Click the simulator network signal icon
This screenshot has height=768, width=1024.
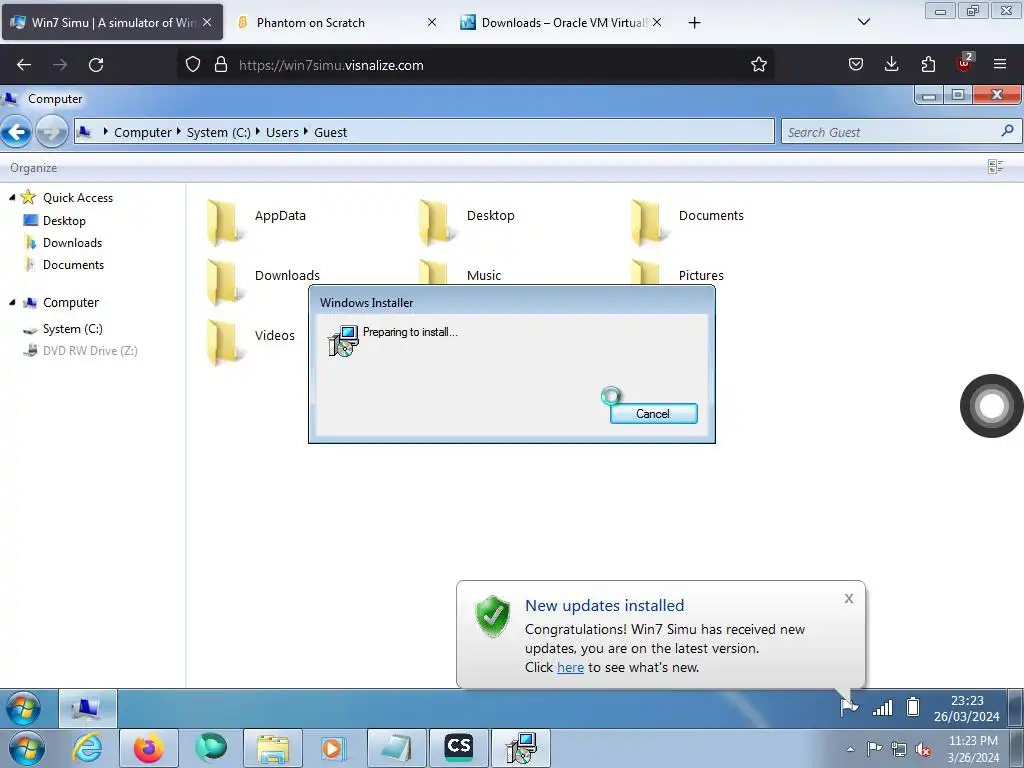point(882,707)
